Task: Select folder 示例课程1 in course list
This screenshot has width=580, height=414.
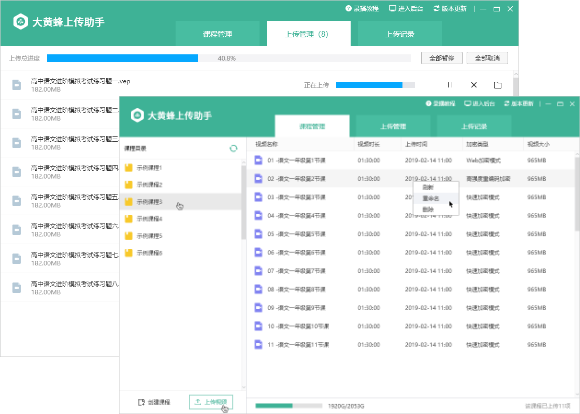Action: coord(181,168)
